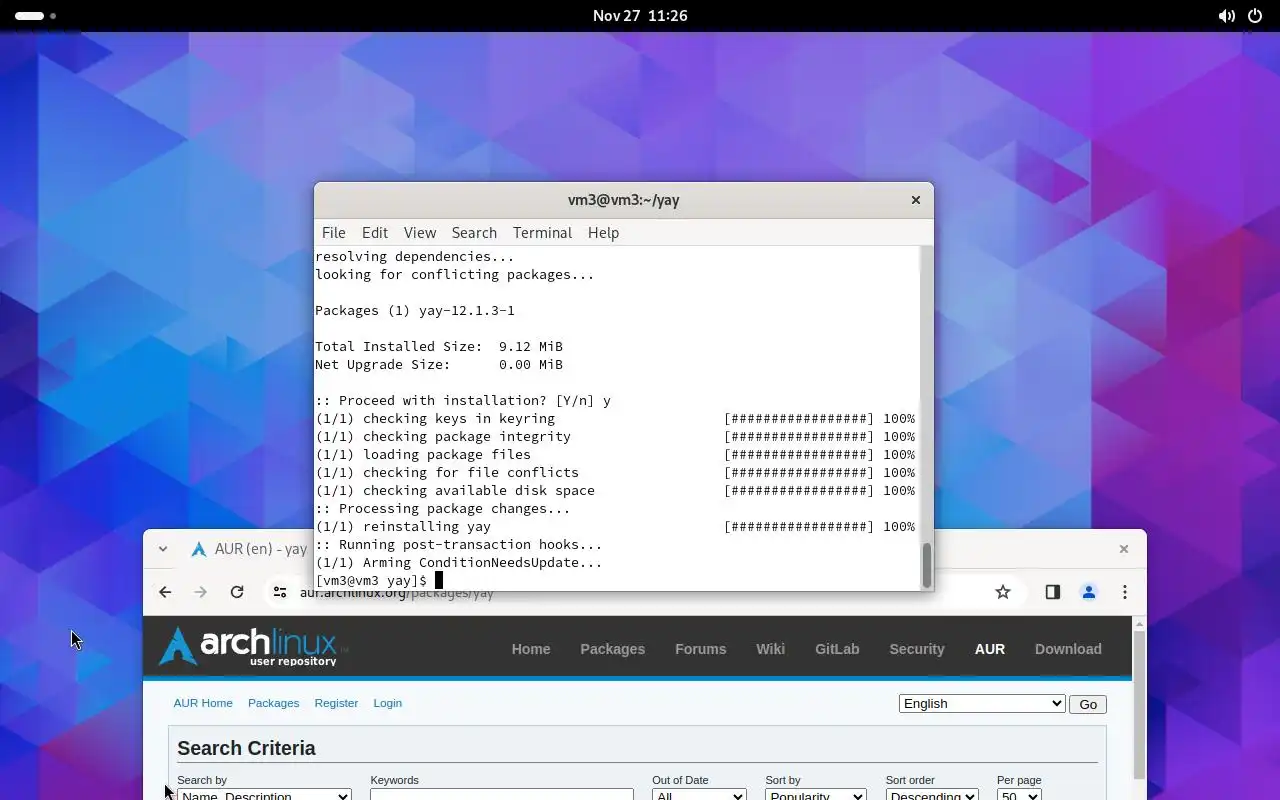Open the power icon system menu
Viewport: 1280px width, 800px height.
(x=1255, y=16)
